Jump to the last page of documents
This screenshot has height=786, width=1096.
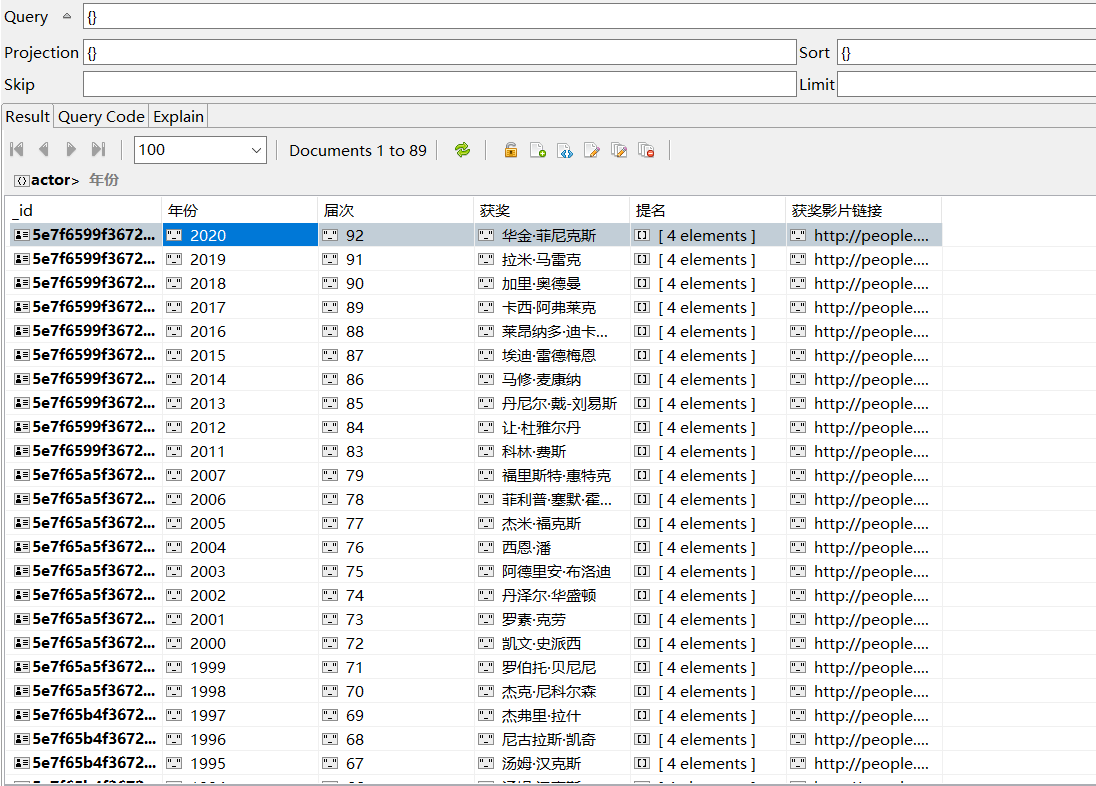click(98, 149)
